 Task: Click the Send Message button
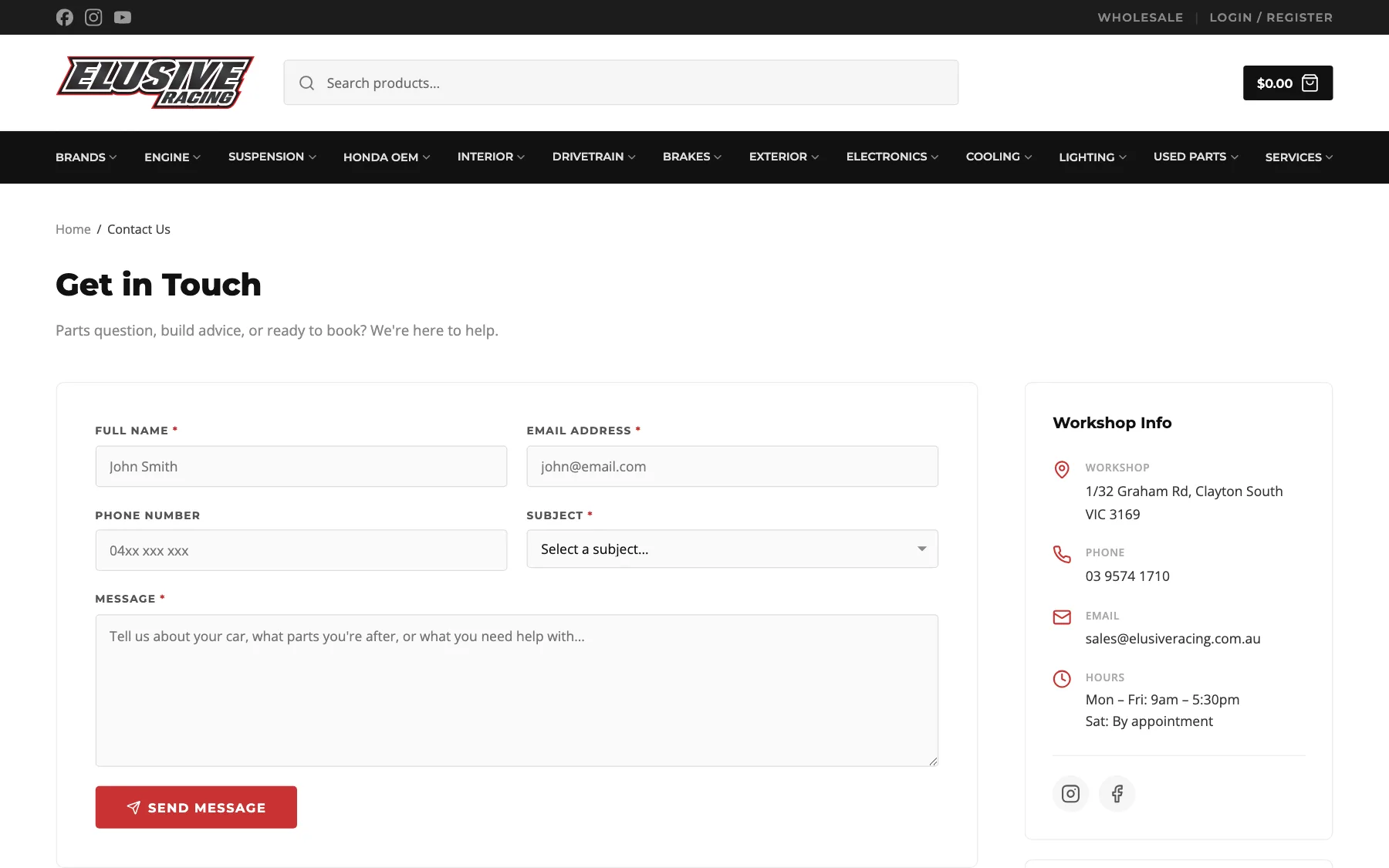tap(196, 807)
